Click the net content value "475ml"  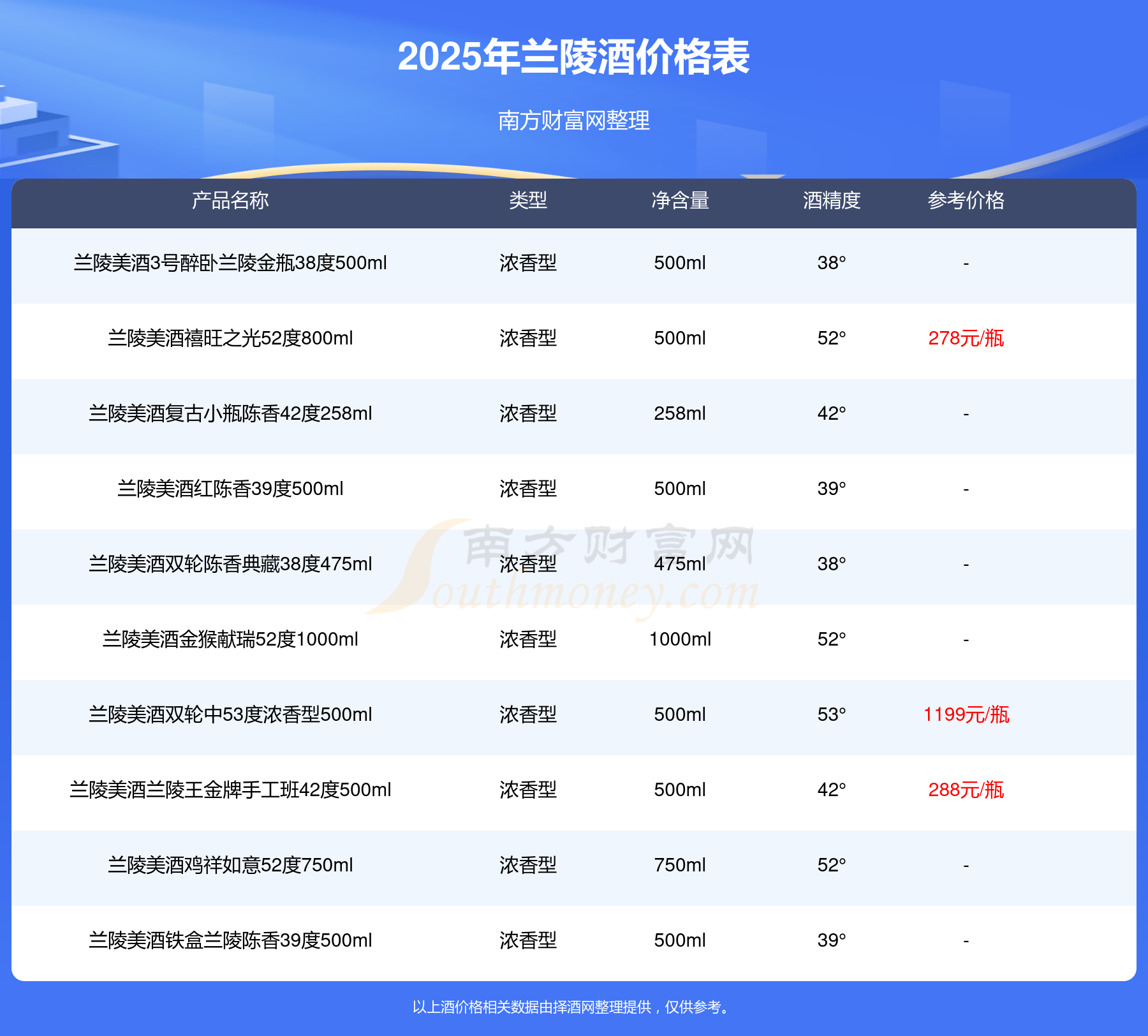tap(680, 564)
